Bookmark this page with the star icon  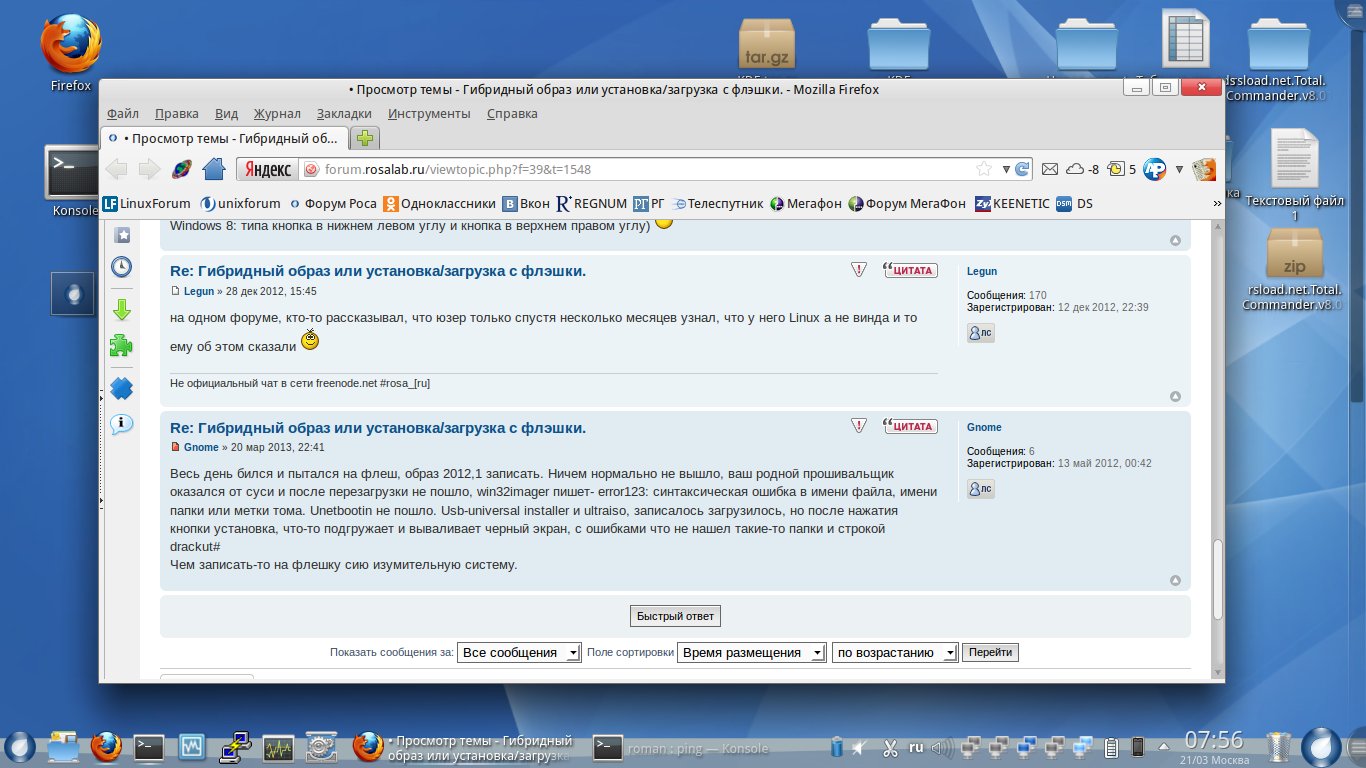(x=984, y=169)
